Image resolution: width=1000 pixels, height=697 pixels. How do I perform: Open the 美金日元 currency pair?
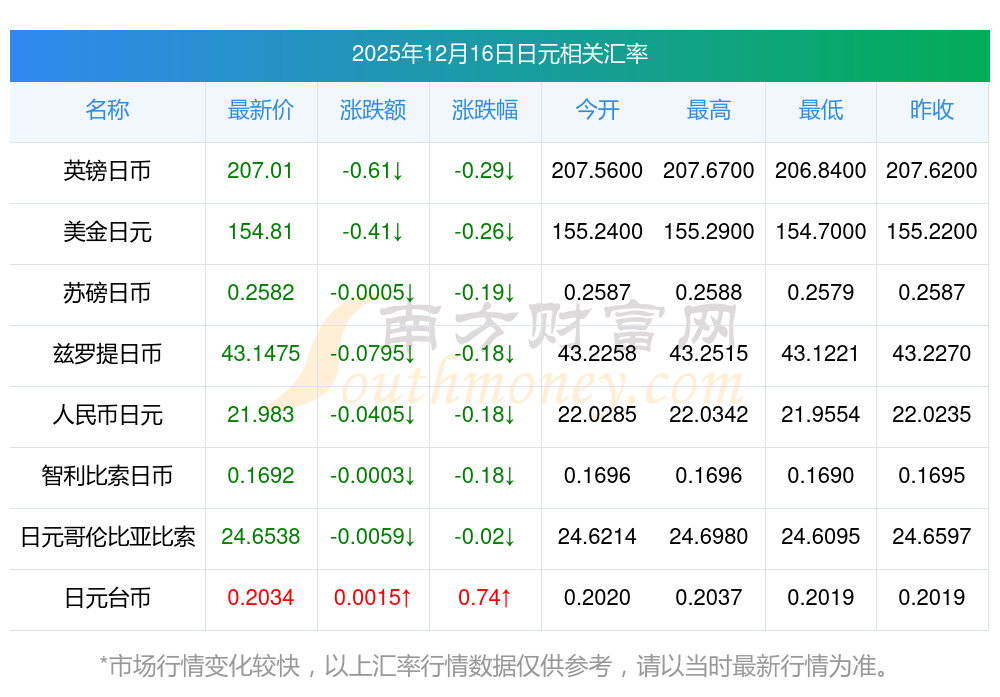click(x=107, y=232)
